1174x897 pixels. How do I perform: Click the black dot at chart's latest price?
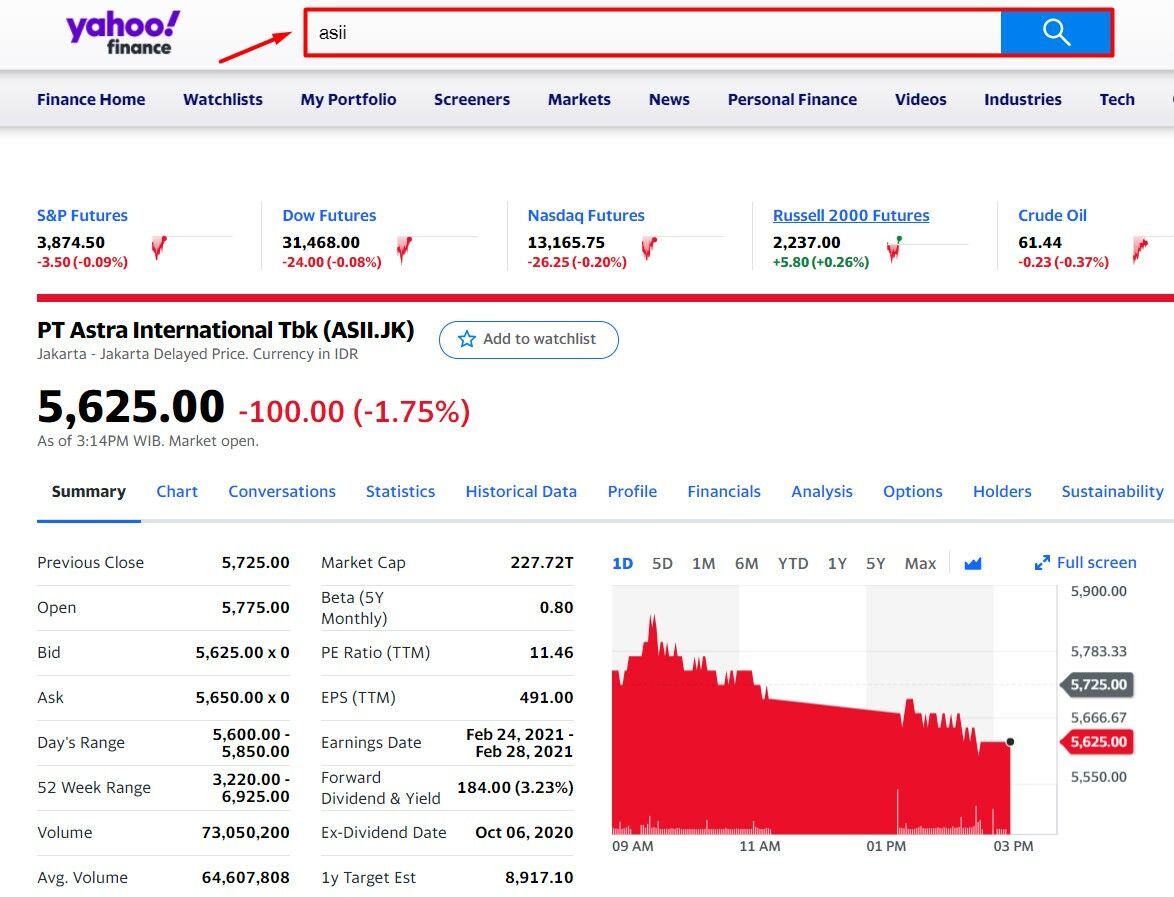coord(1010,742)
